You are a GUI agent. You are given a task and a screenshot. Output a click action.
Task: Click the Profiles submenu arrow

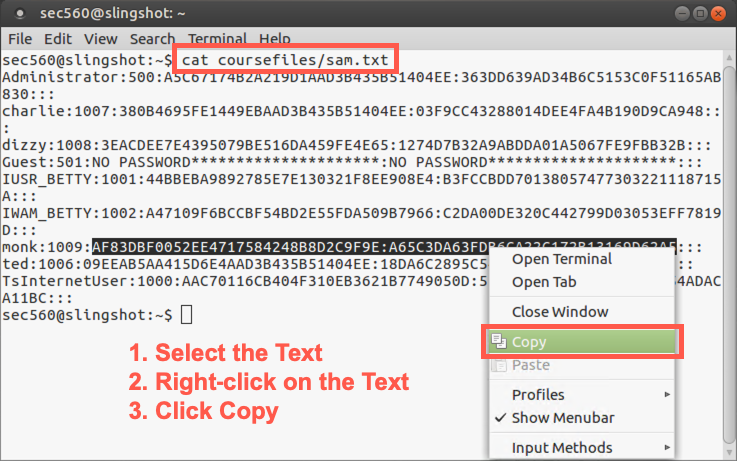point(667,394)
